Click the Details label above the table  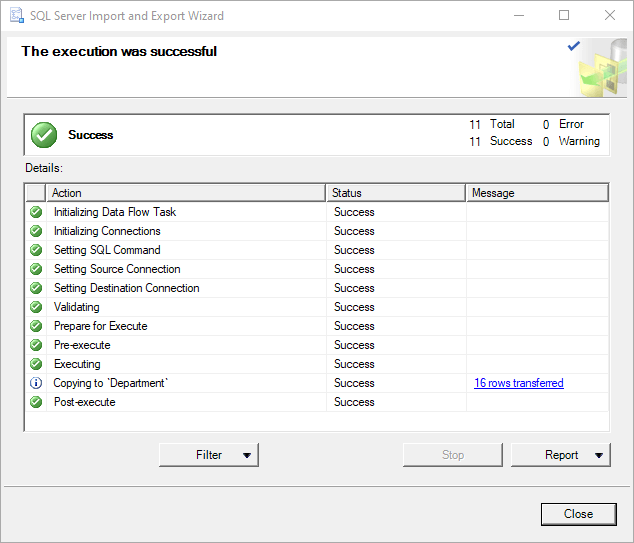pyautogui.click(x=44, y=168)
